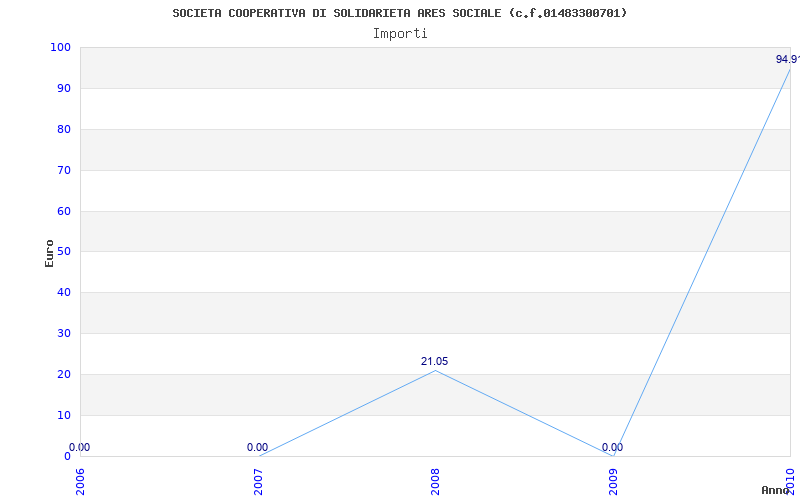This screenshot has height=500, width=800.
Task: Click the 0.00 value label above 2007
Action: [x=257, y=447]
